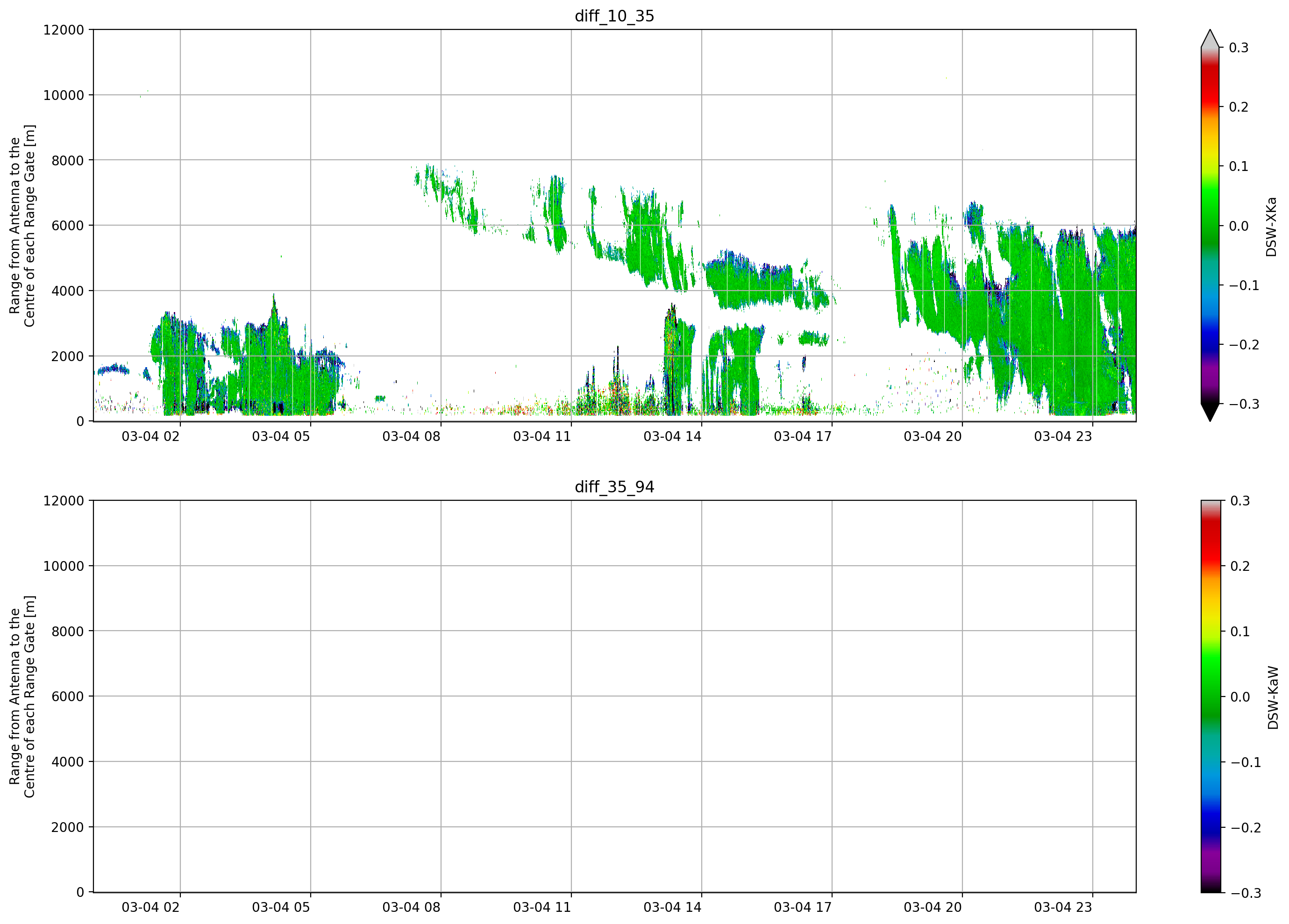This screenshot has width=1289, height=924.
Task: Click '03-04 14' tick under the diff_35_94 plot
Action: click(672, 908)
